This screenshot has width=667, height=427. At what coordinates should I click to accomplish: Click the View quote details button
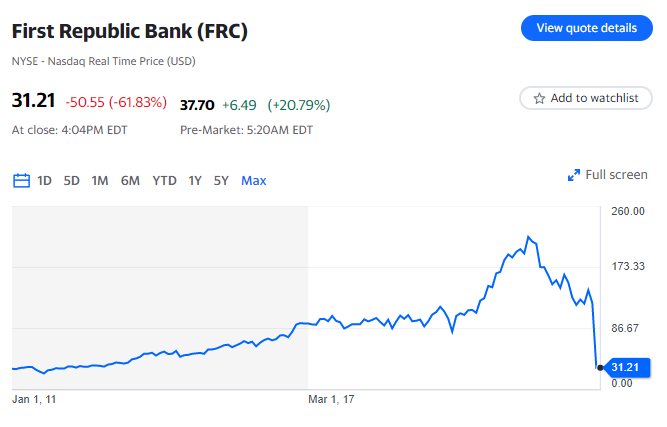586,28
